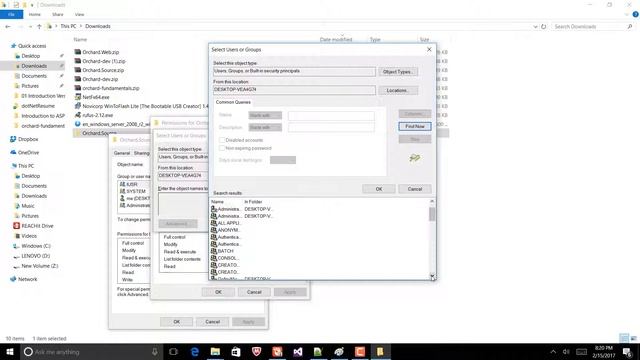The height and width of the screenshot is (360, 640).
Task: Select the Common Queries tab
Action: [x=233, y=102]
